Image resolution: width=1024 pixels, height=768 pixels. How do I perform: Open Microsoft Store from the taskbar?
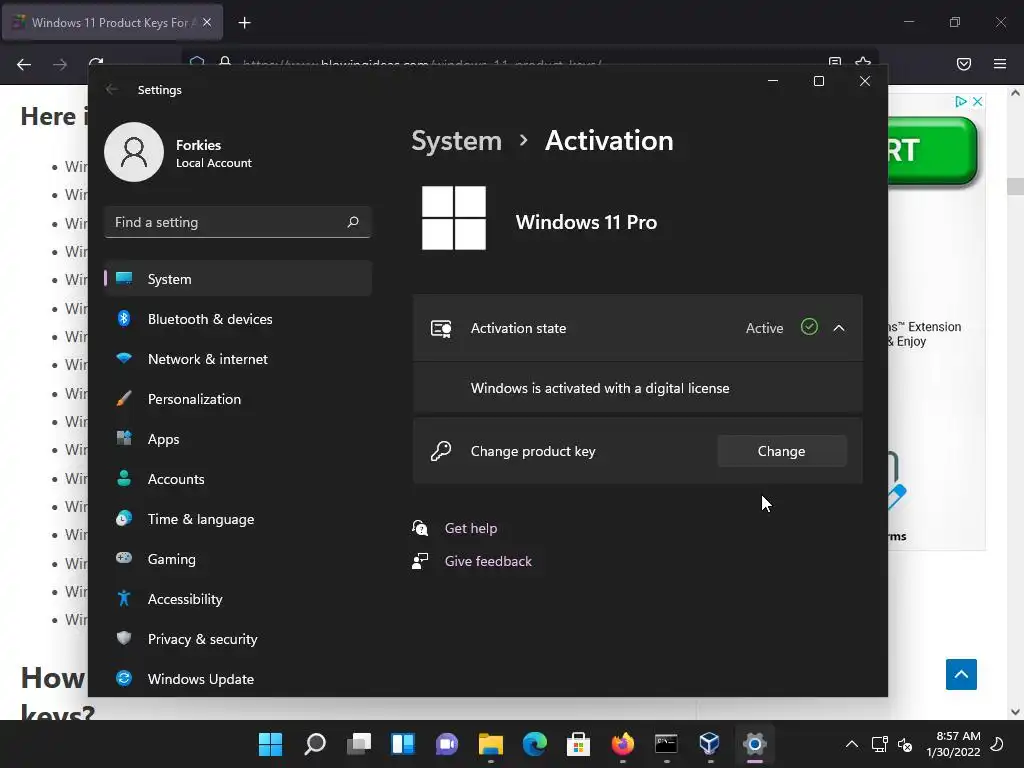(578, 744)
